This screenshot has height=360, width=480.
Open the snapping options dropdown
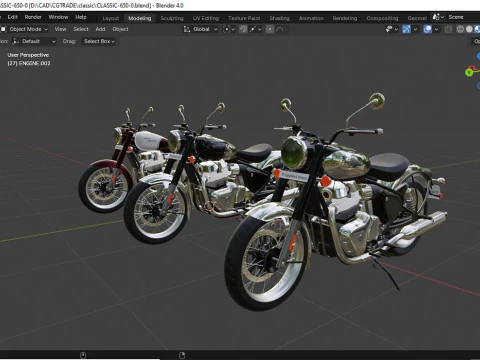[x=256, y=29]
